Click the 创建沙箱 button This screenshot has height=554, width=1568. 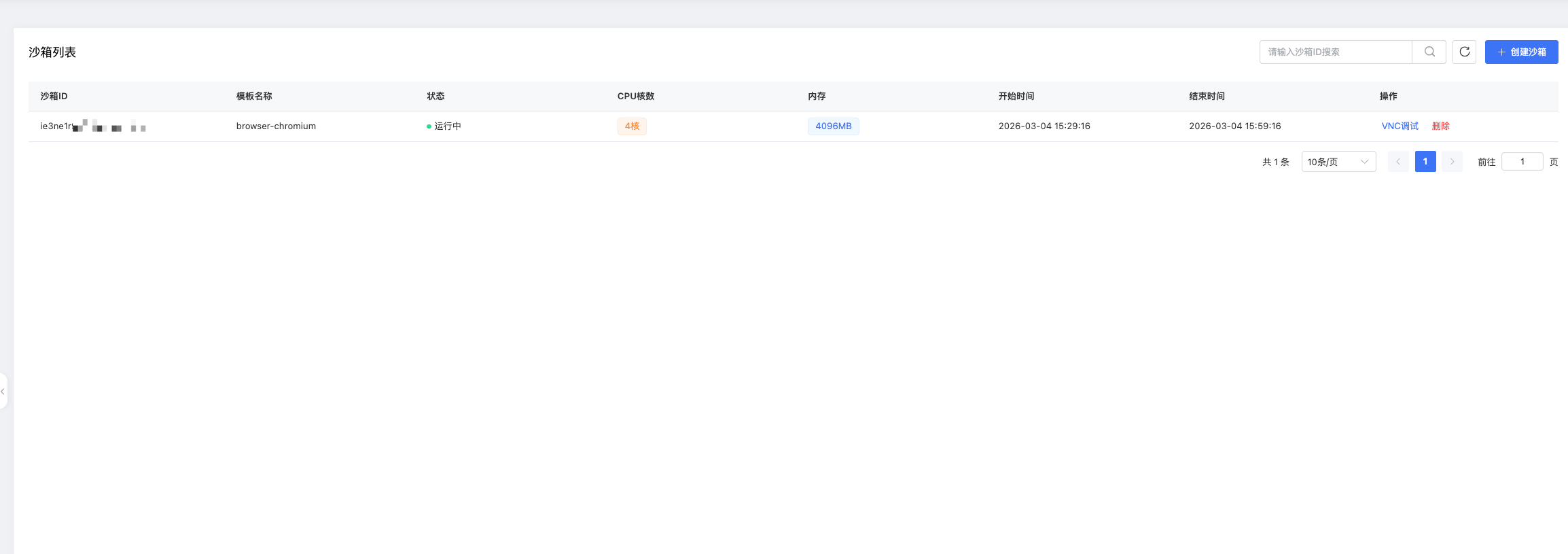[x=1521, y=52]
